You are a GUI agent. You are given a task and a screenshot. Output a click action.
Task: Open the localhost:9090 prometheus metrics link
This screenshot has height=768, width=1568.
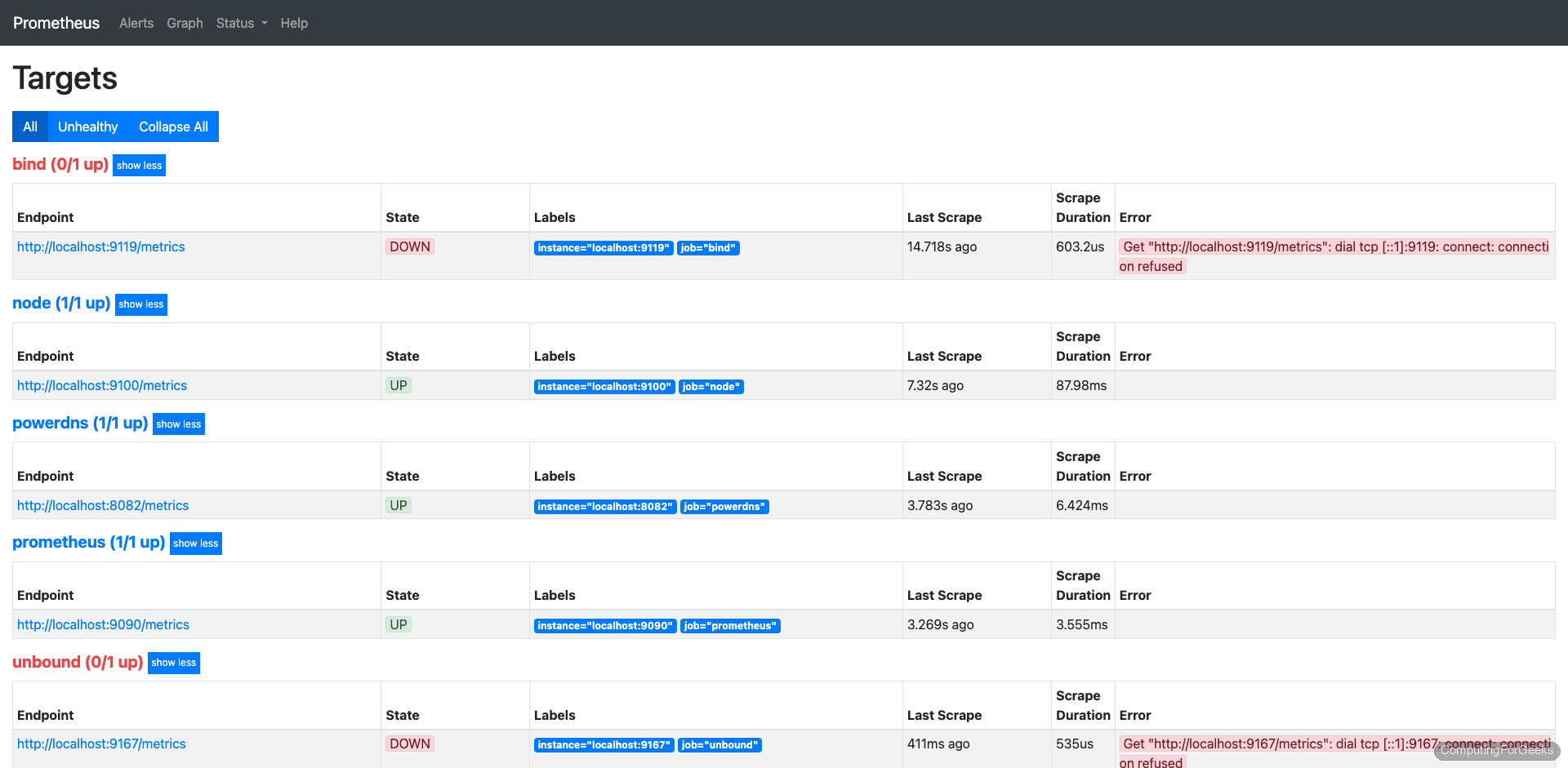point(103,624)
